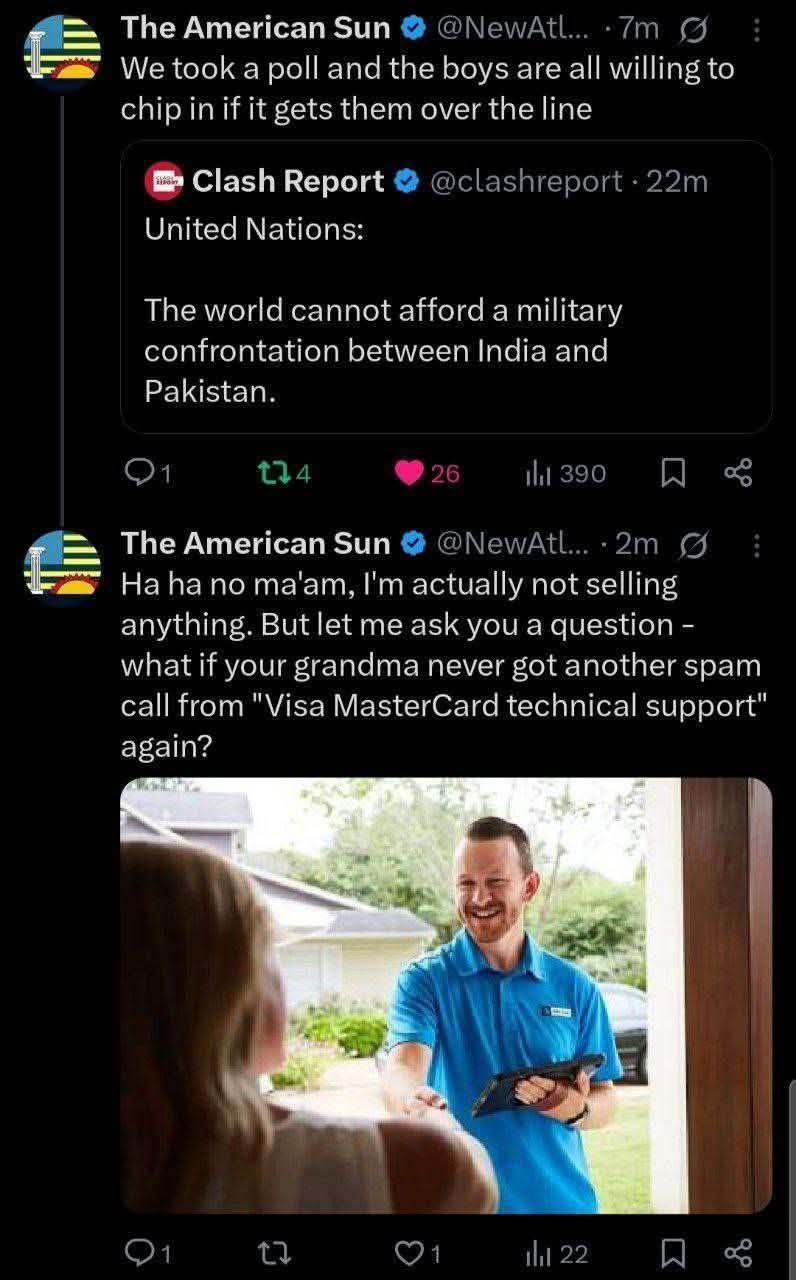
Task: Bookmark the first American Sun tweet
Action: click(x=675, y=473)
